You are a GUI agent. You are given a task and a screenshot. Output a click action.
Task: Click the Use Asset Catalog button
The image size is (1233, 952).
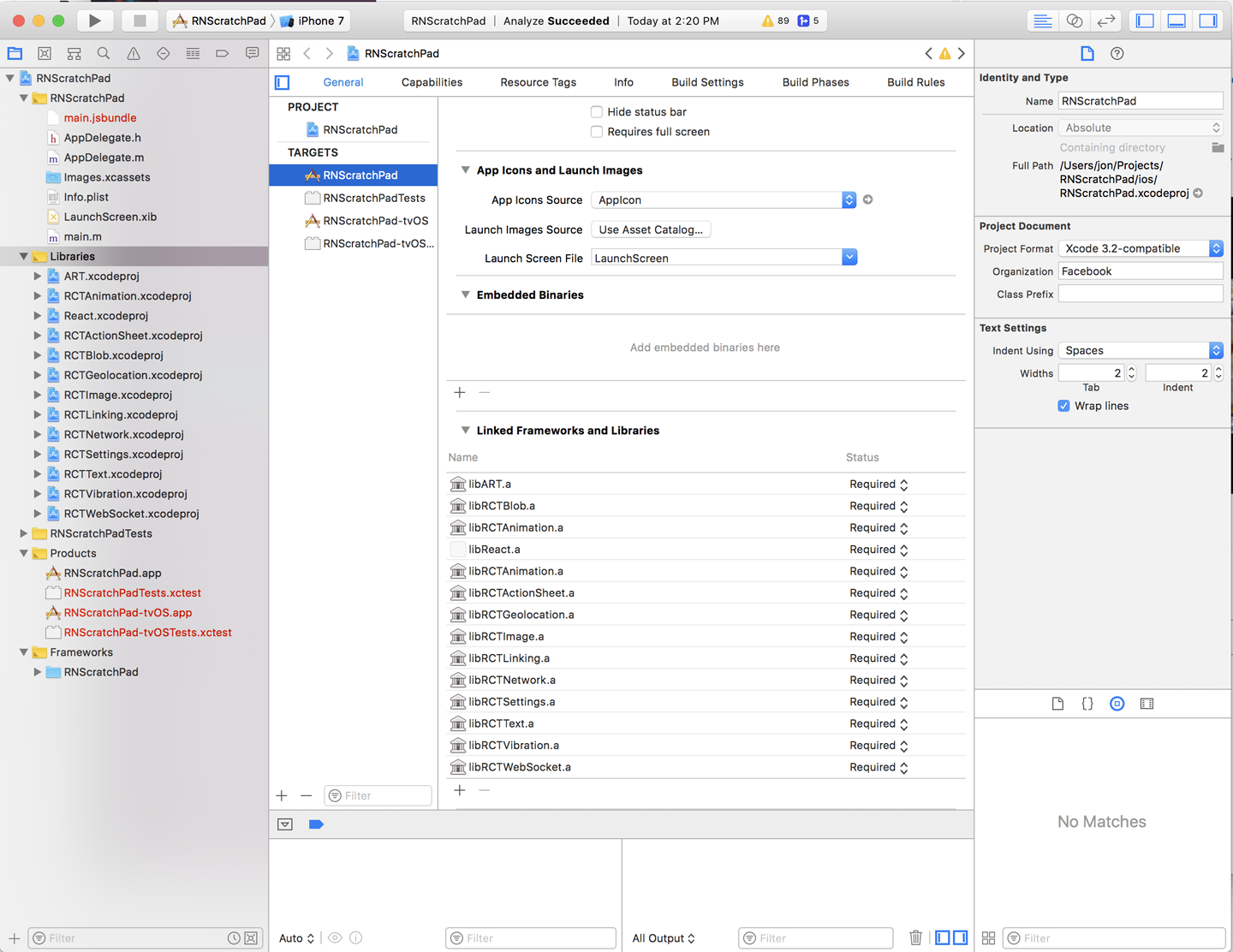click(x=650, y=229)
